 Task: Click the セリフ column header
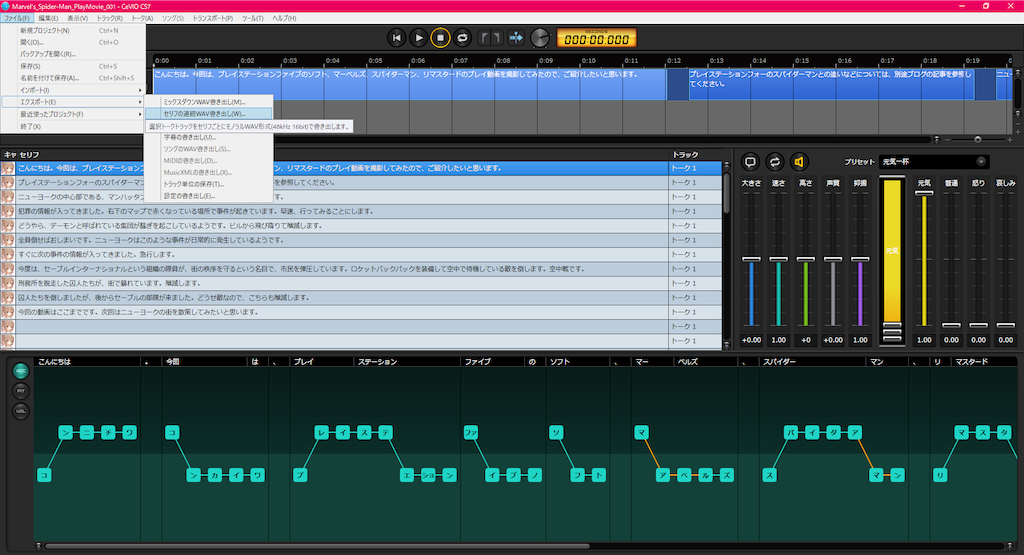pos(29,155)
